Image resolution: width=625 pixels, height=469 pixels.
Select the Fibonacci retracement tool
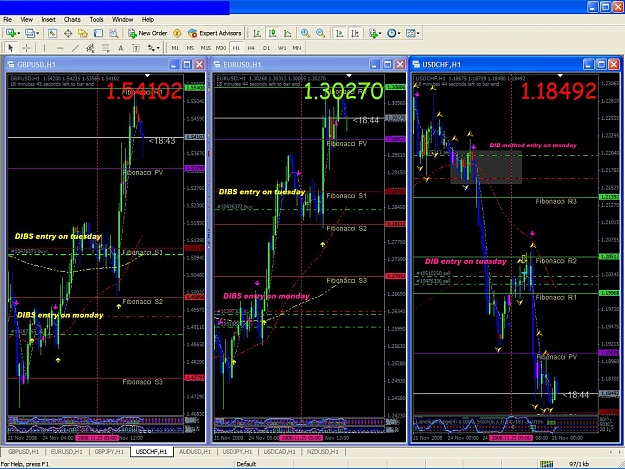pos(106,48)
